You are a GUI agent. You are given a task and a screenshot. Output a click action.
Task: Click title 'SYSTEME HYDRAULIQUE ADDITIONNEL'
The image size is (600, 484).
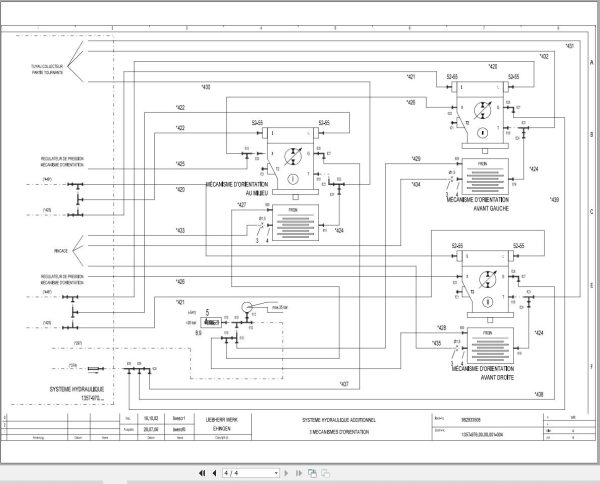point(339,420)
